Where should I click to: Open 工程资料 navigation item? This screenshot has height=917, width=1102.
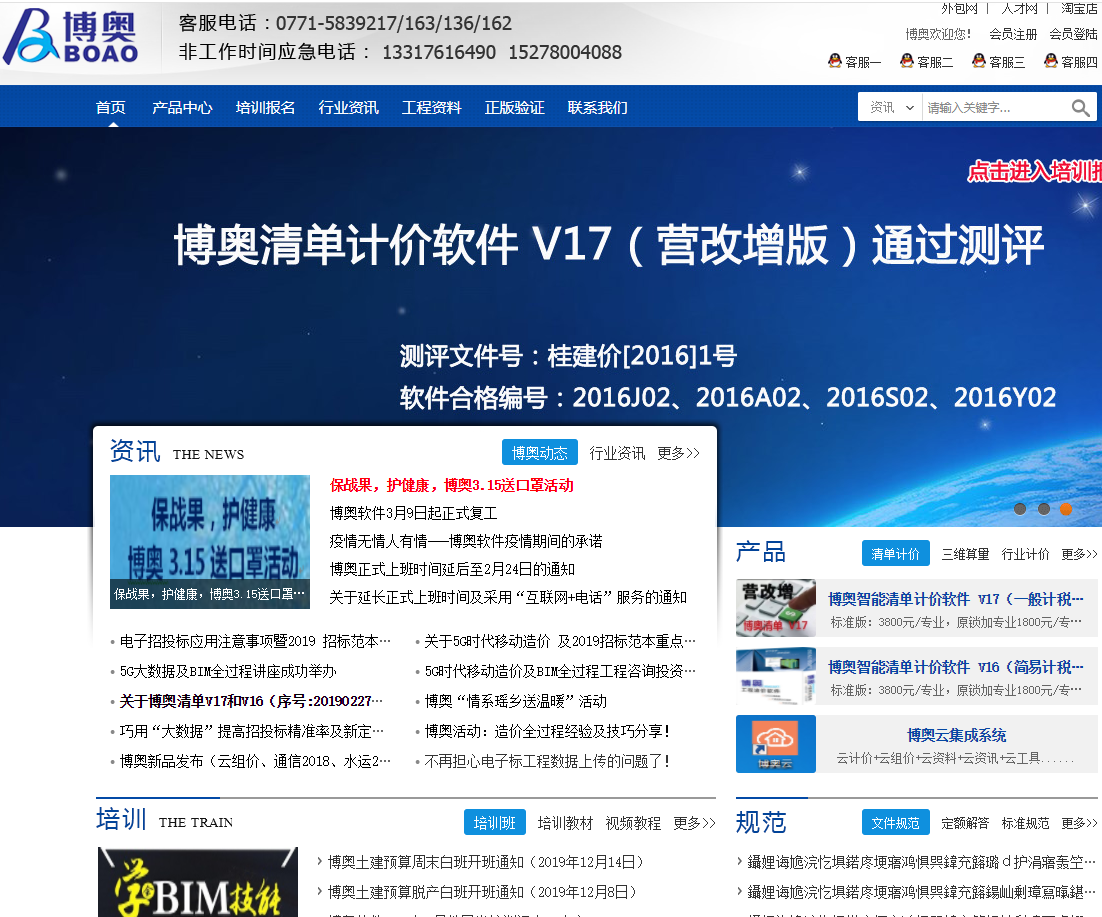431,108
